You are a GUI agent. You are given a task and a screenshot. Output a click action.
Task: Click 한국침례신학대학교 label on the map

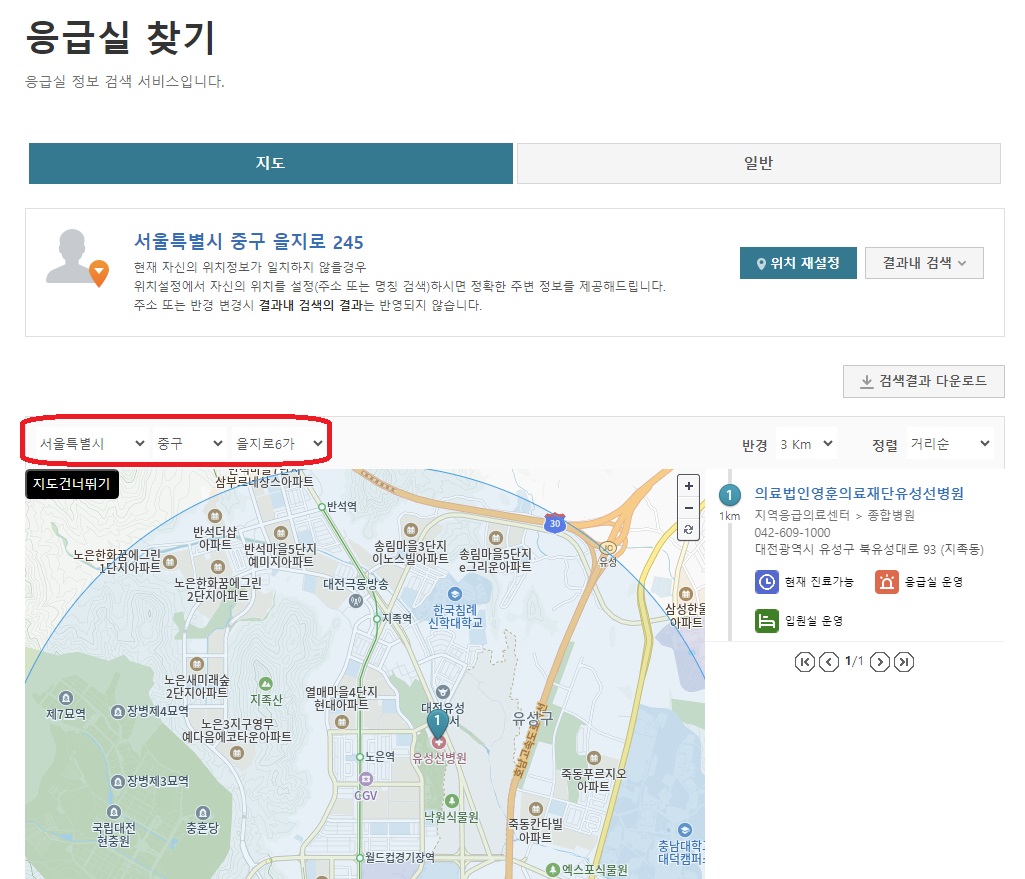[x=456, y=616]
